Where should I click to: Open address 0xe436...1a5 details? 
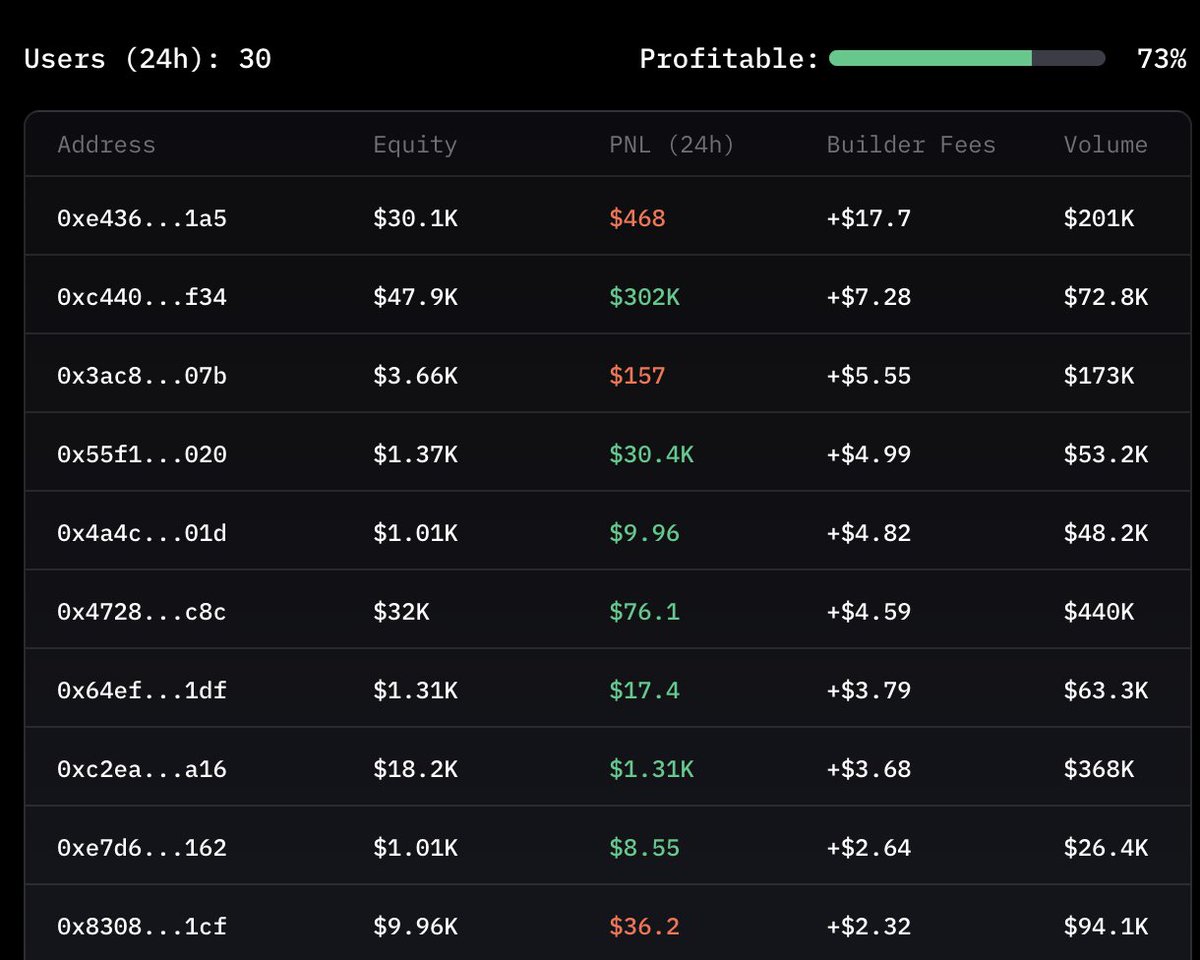click(x=140, y=218)
